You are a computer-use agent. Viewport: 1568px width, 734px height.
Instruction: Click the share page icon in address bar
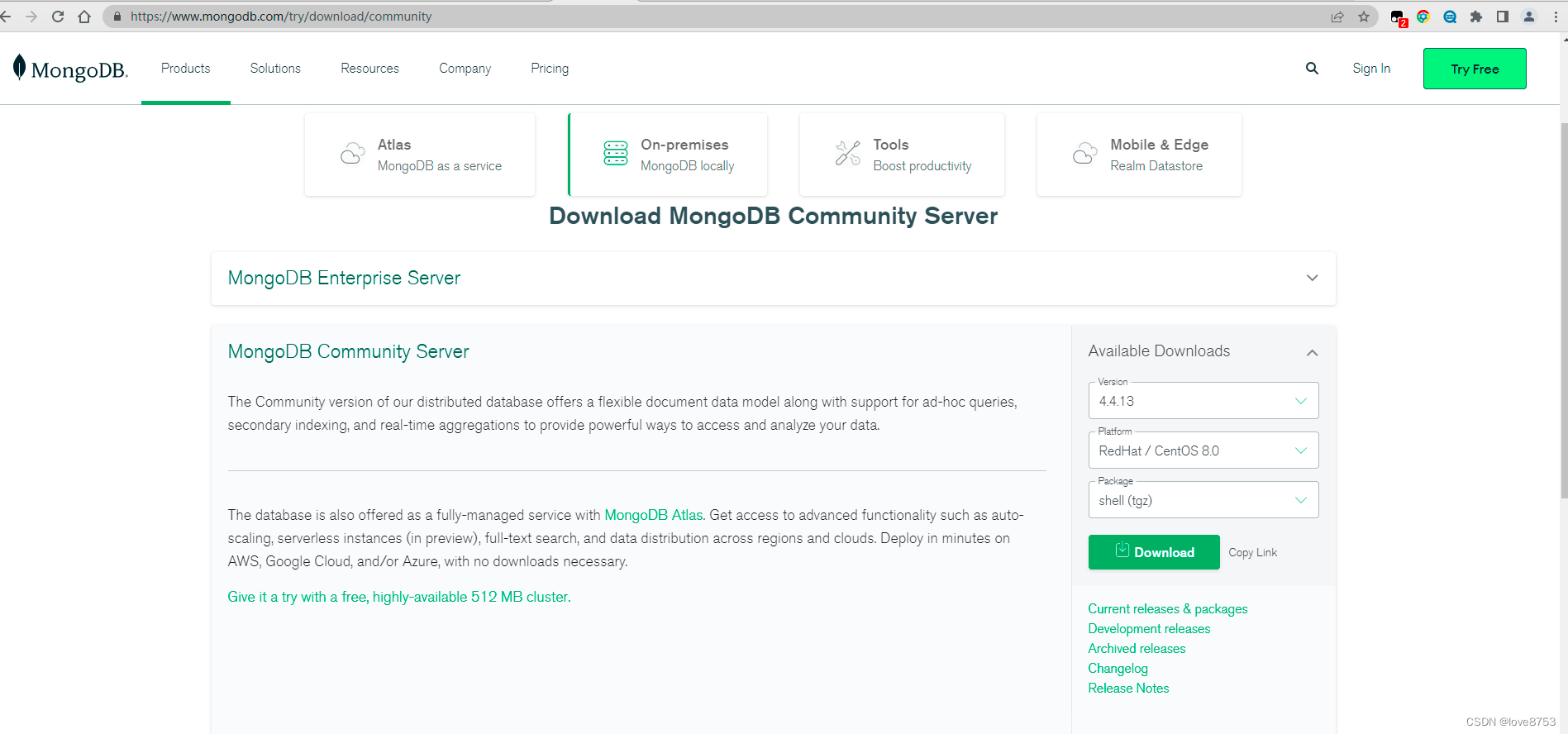(x=1337, y=17)
